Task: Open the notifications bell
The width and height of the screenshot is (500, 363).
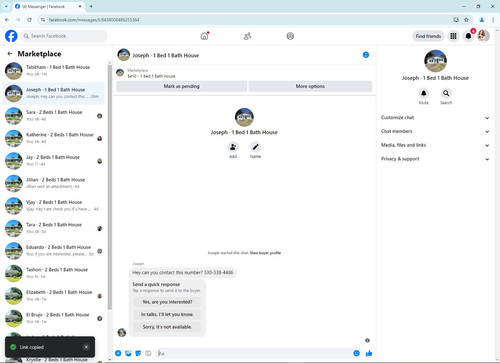Action: click(468, 36)
